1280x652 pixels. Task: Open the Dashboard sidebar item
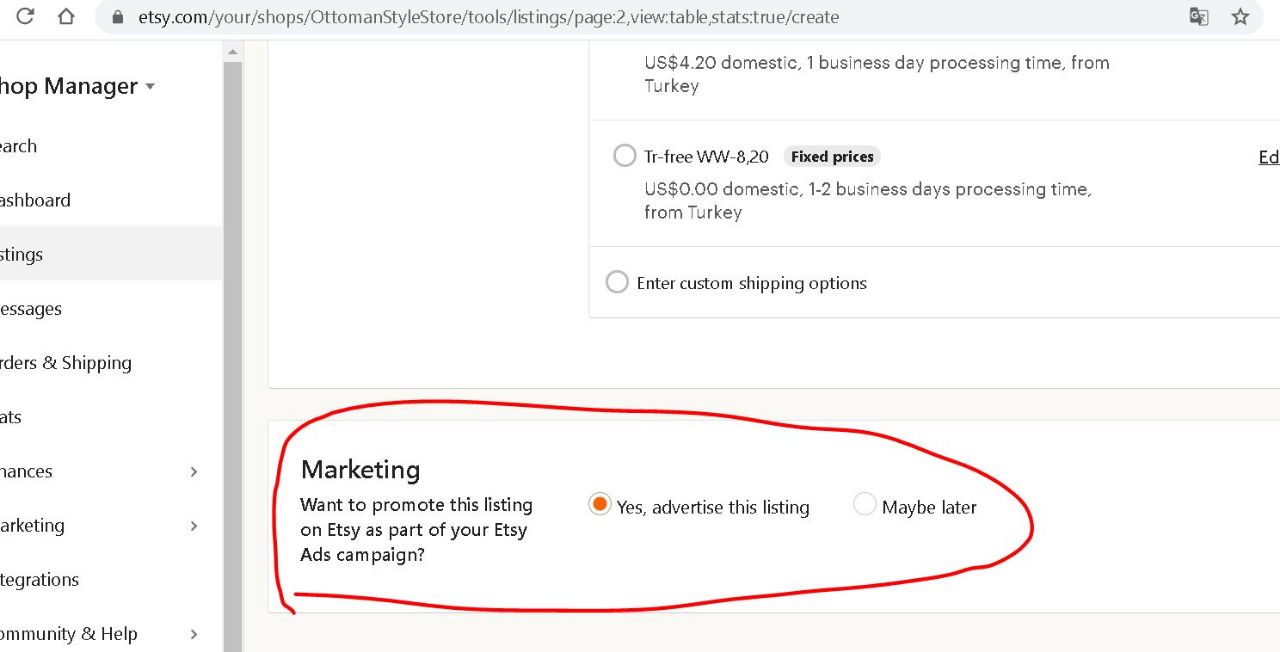[111, 200]
